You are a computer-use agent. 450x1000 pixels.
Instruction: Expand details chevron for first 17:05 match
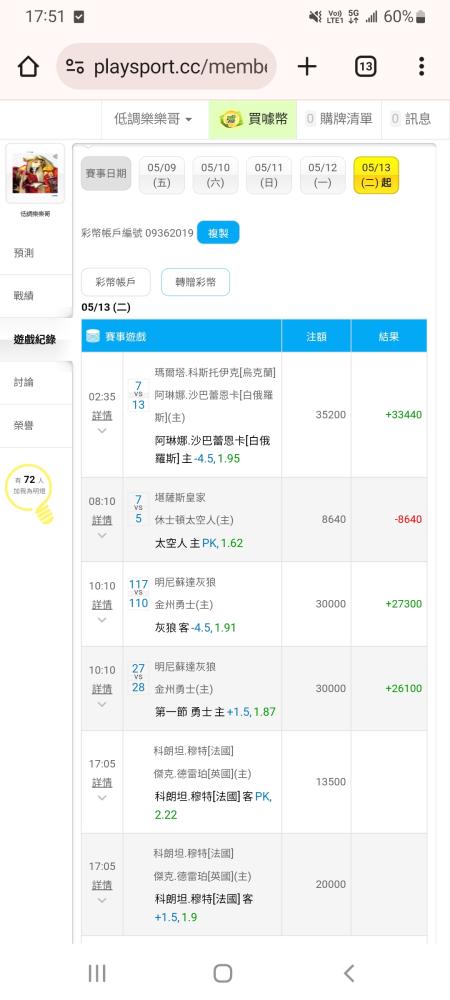coord(102,797)
